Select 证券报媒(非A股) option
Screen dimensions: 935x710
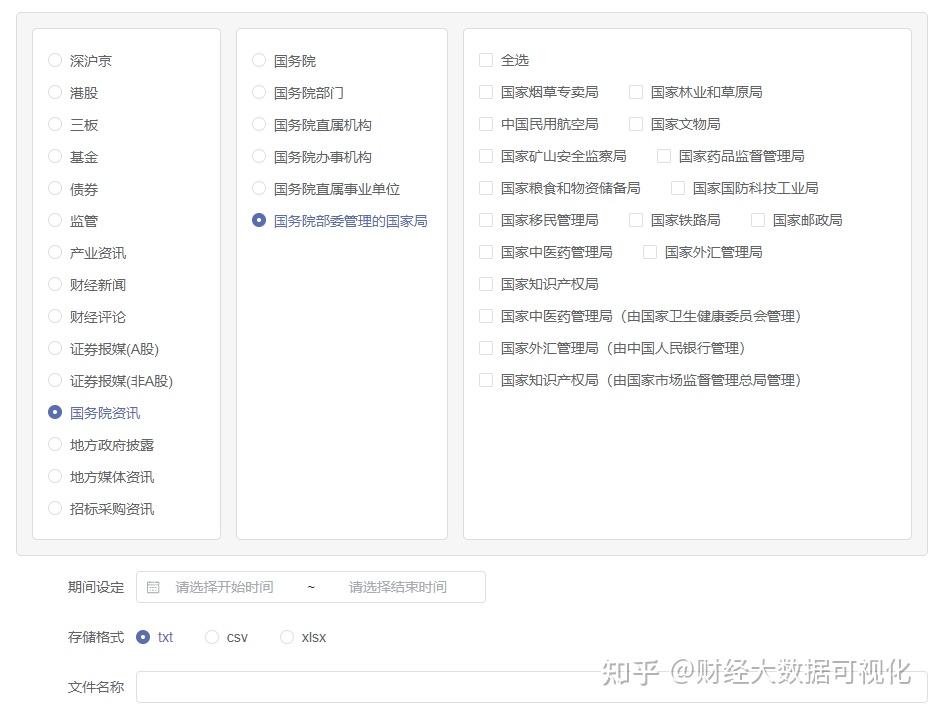pyautogui.click(x=55, y=381)
